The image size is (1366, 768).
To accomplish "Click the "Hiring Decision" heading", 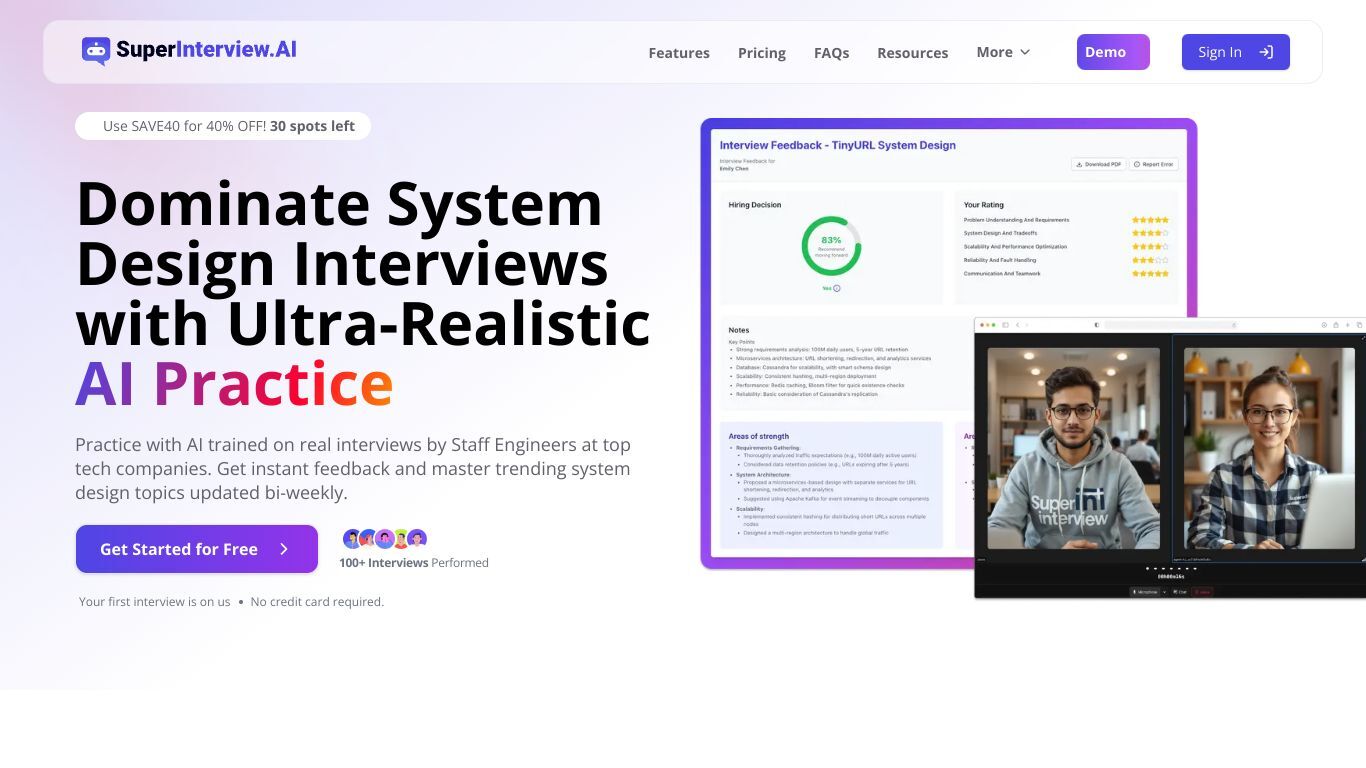I will point(755,205).
